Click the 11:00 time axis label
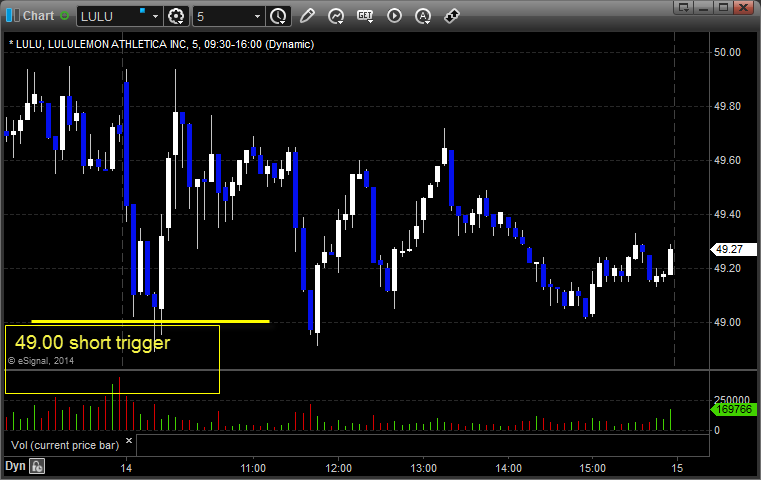Viewport: 761px width, 480px height. tap(253, 468)
